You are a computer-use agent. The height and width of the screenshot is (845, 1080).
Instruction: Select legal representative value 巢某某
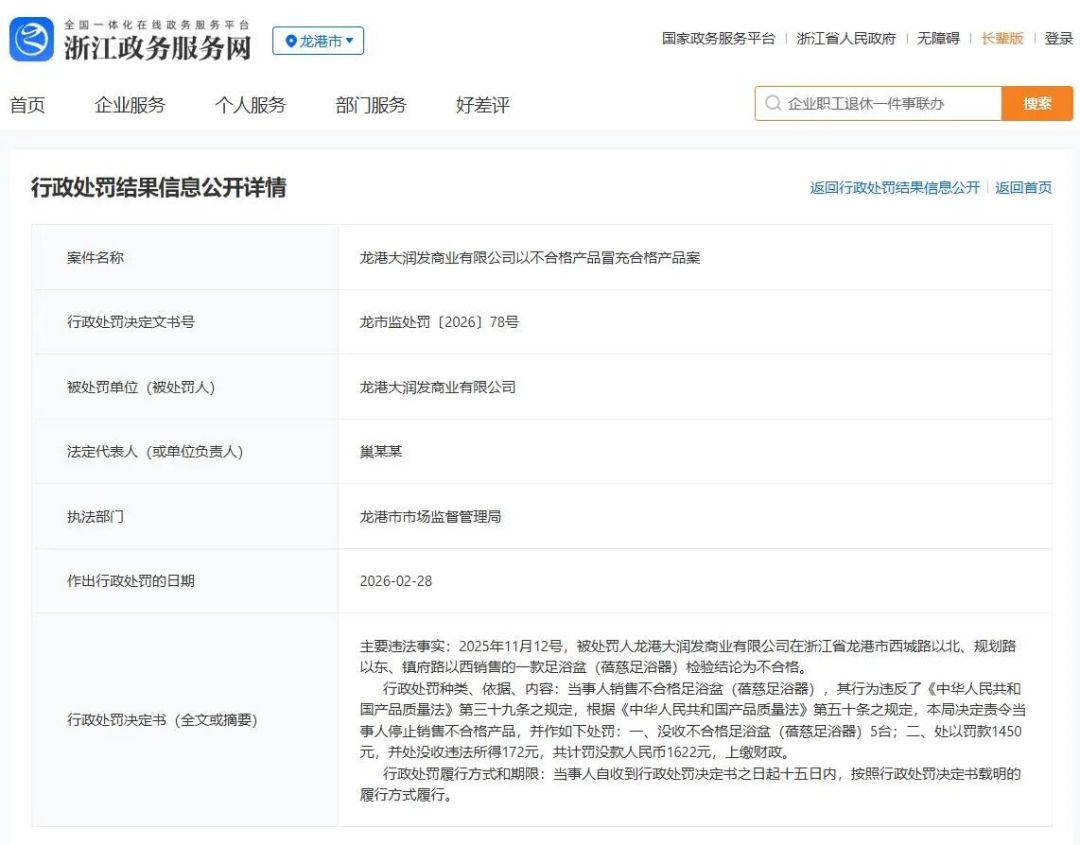pos(381,452)
